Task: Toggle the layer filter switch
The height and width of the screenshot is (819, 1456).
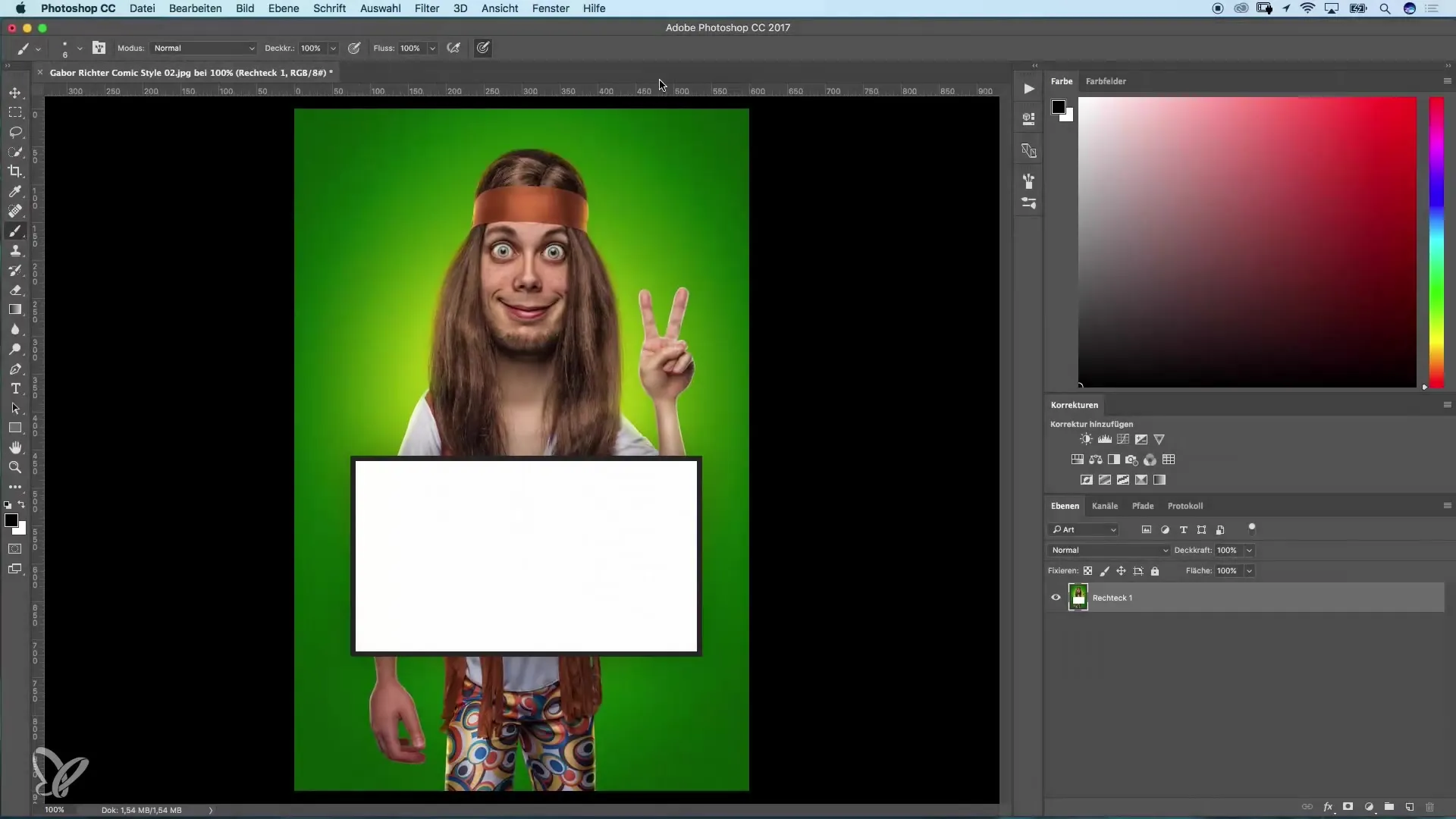Action: click(1252, 529)
